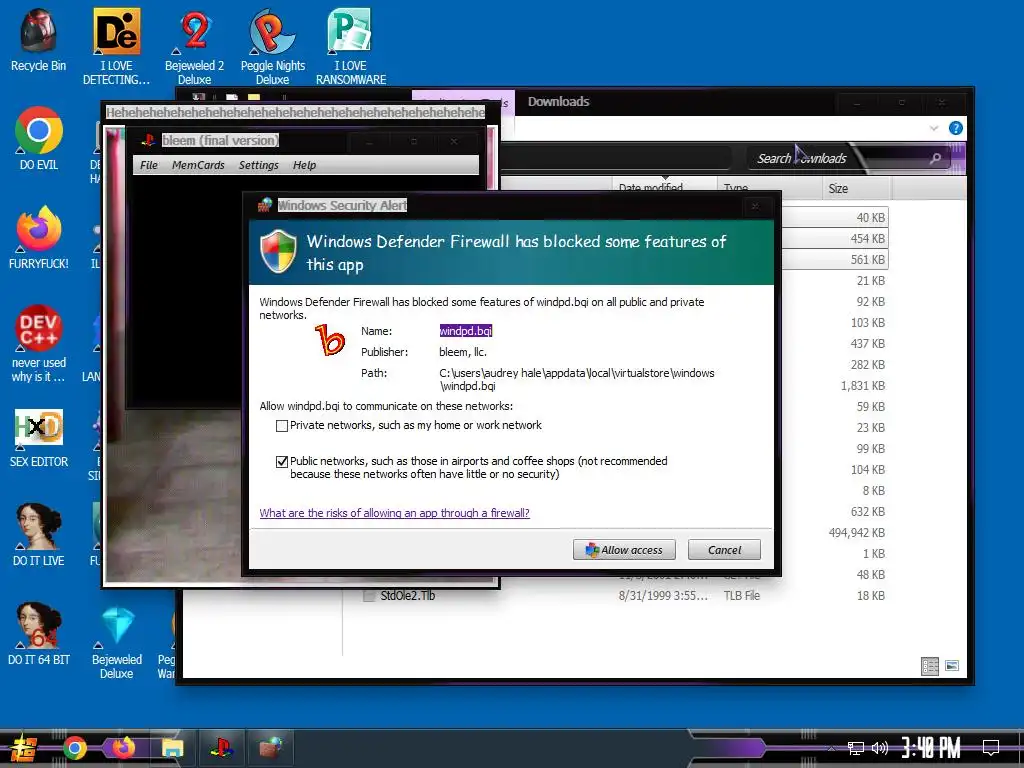
Task: Show hidden tray icons chevron
Action: tap(831, 748)
